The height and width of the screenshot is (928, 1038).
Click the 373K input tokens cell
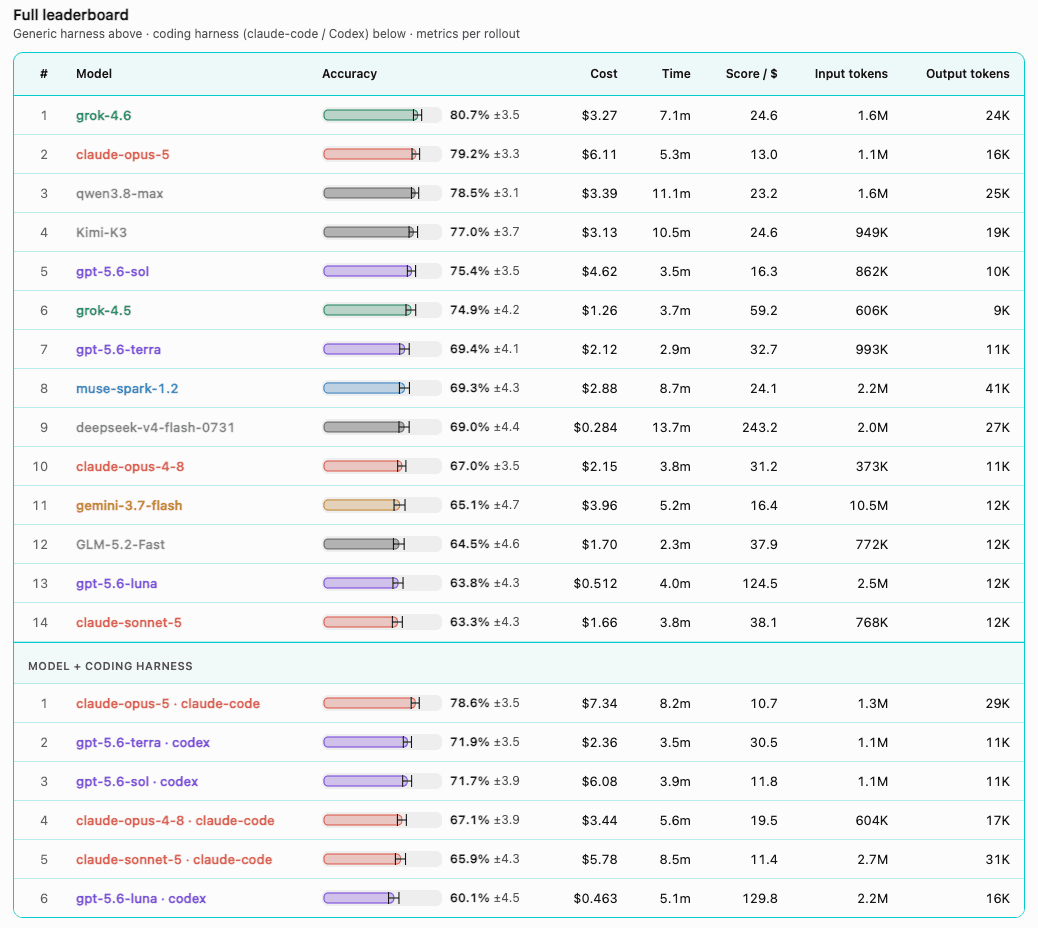tap(871, 467)
